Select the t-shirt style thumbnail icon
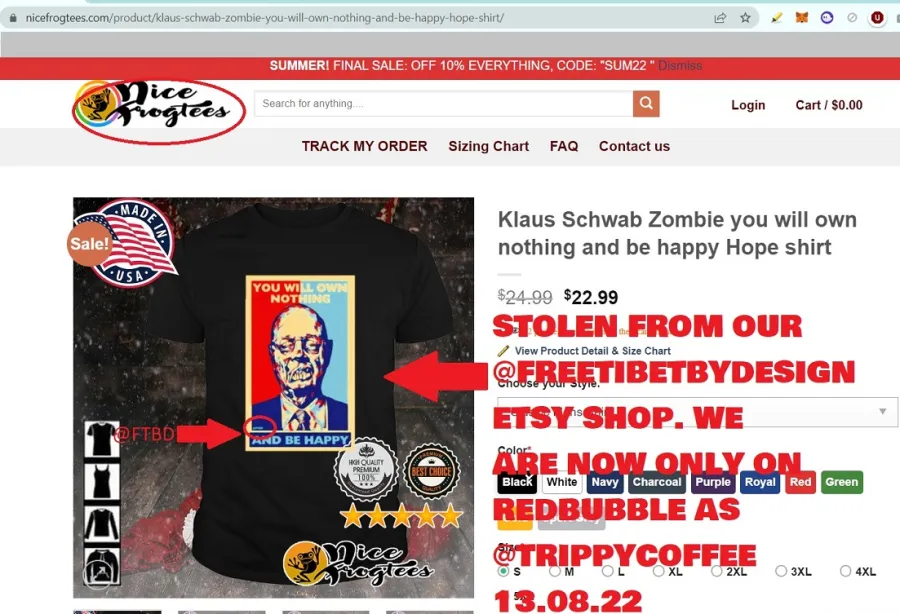Image resolution: width=900 pixels, height=614 pixels. [102, 440]
